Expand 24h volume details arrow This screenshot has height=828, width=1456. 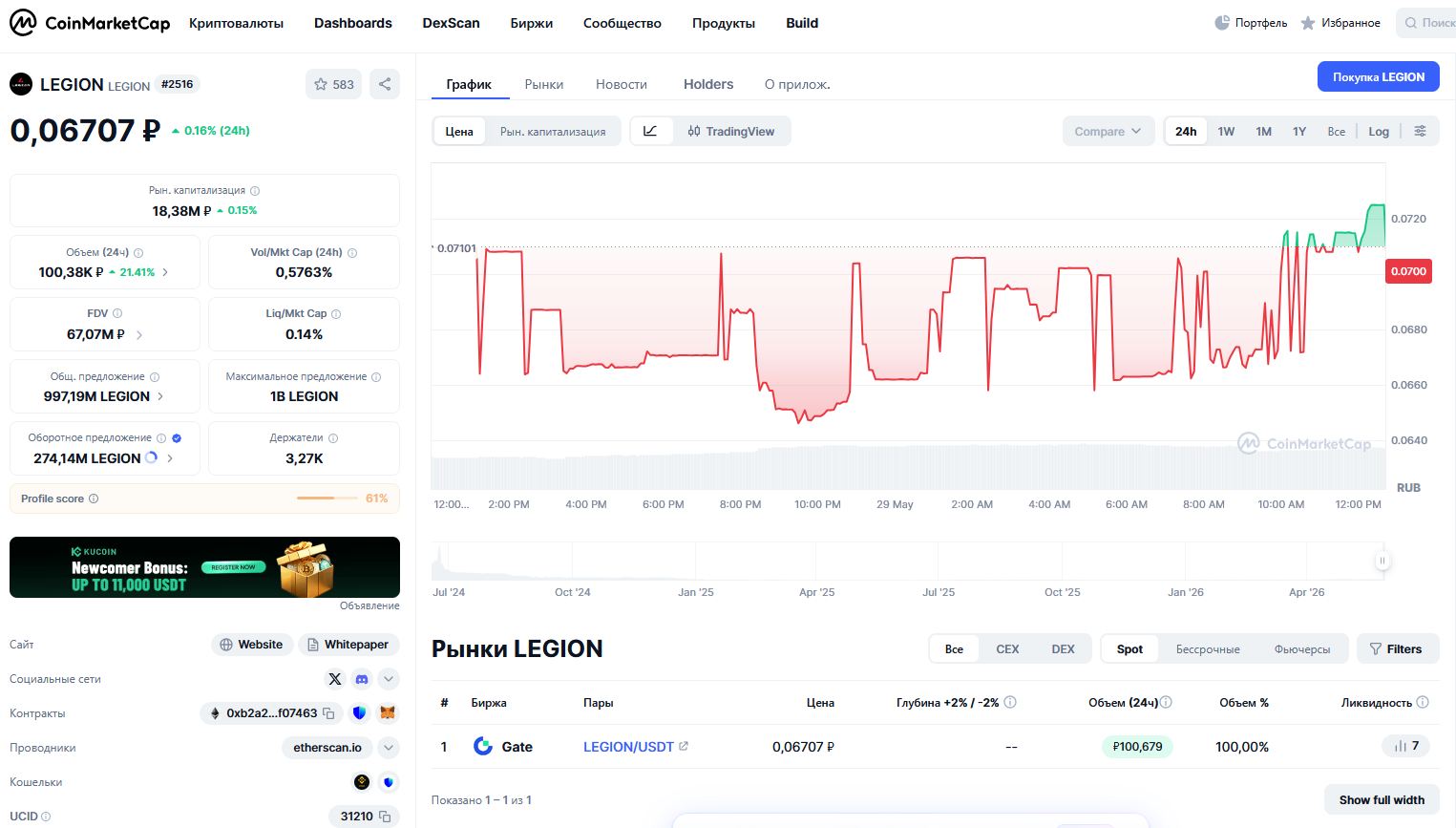[165, 272]
